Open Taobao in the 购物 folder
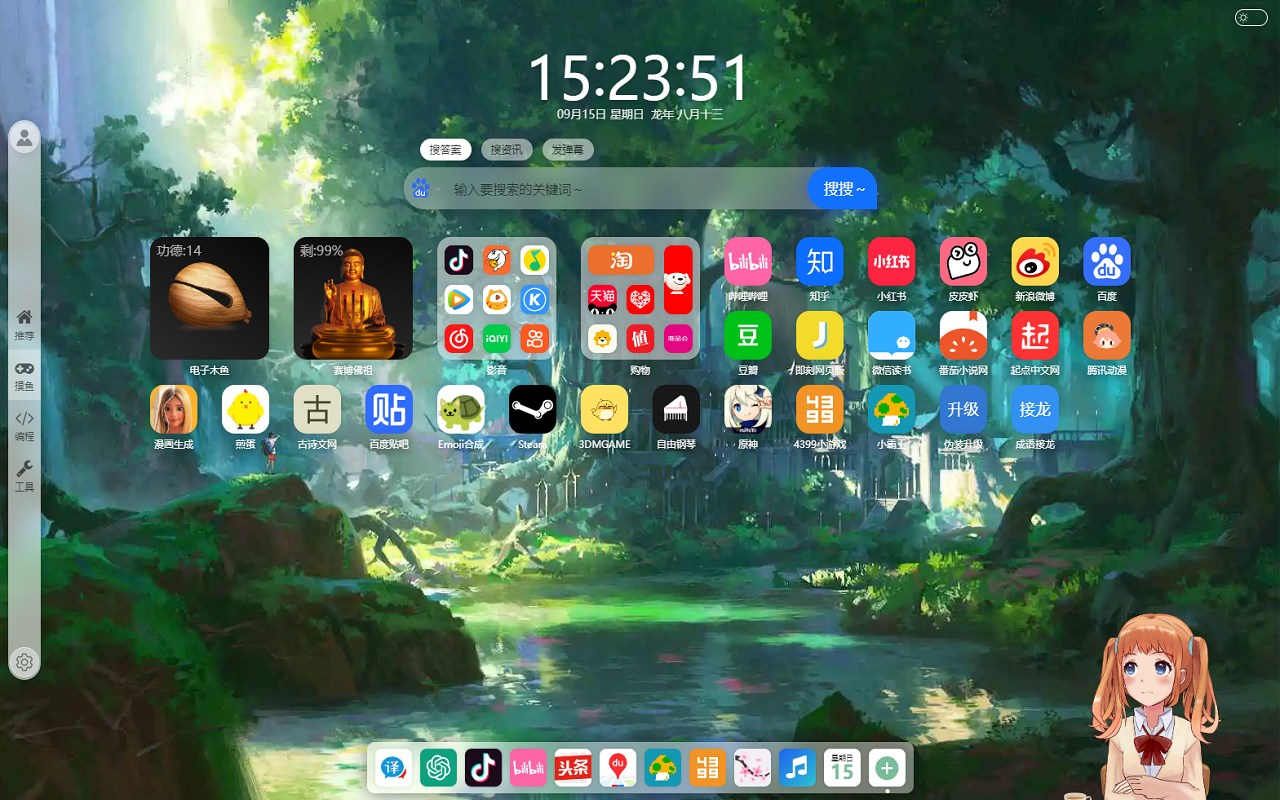Screen dimensions: 1280x800 (x=621, y=261)
